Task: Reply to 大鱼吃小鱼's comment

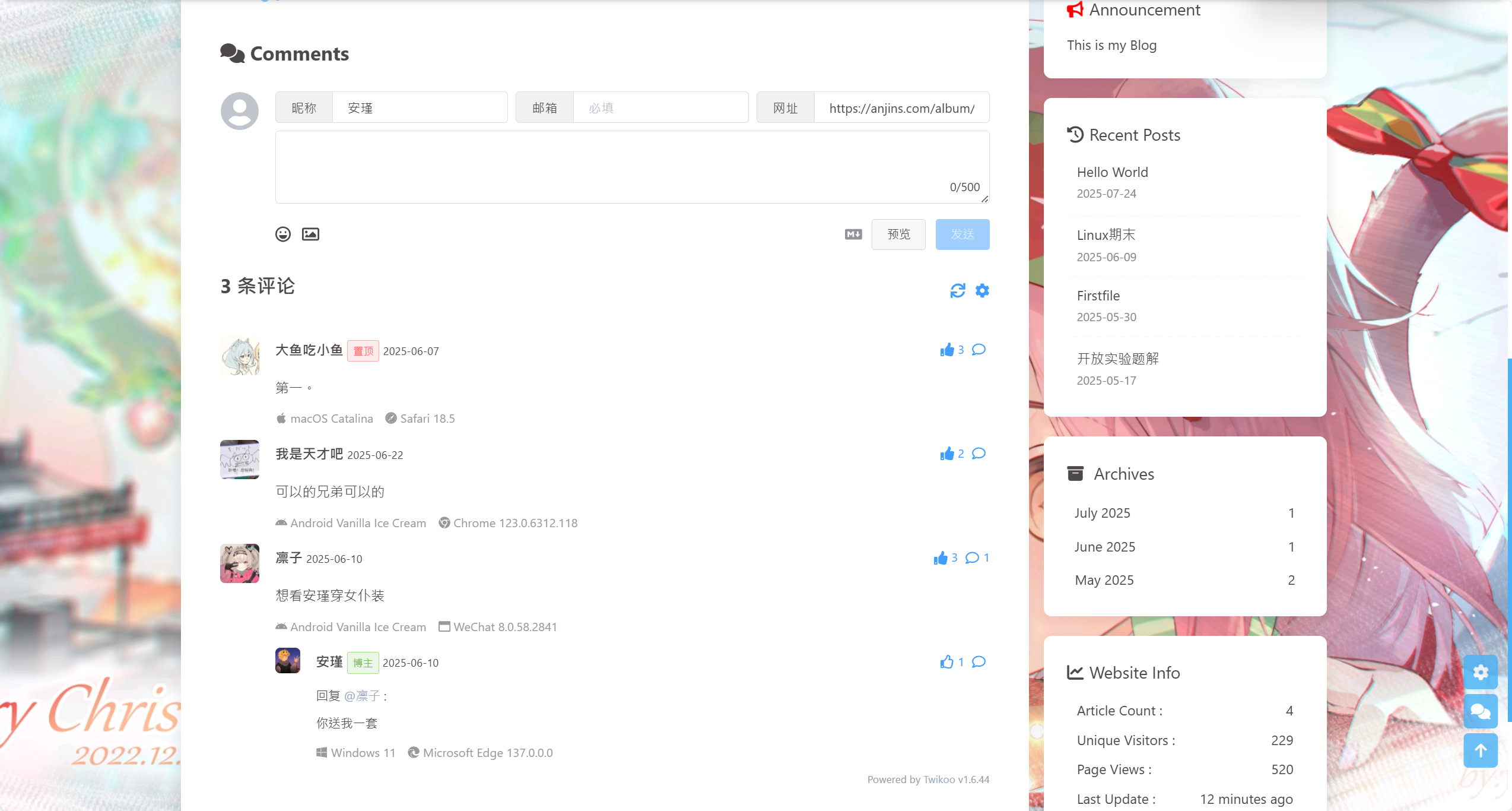Action: (x=979, y=350)
